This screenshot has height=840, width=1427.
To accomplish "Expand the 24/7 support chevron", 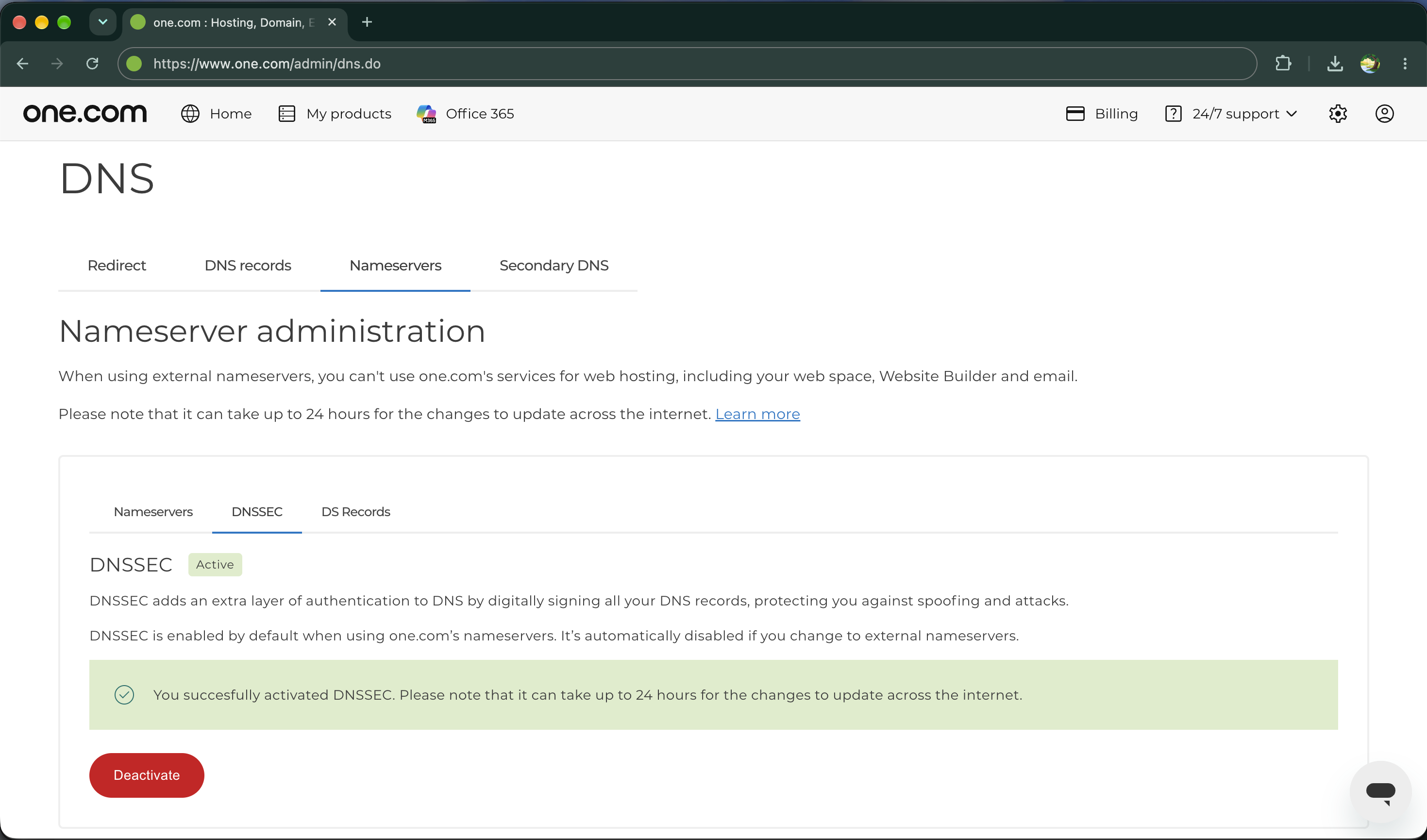I will [1292, 114].
